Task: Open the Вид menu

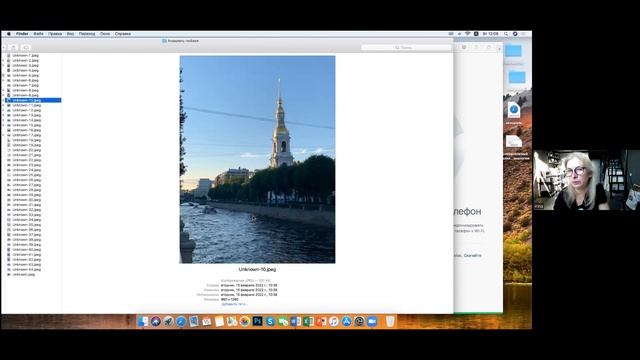Action: point(70,34)
